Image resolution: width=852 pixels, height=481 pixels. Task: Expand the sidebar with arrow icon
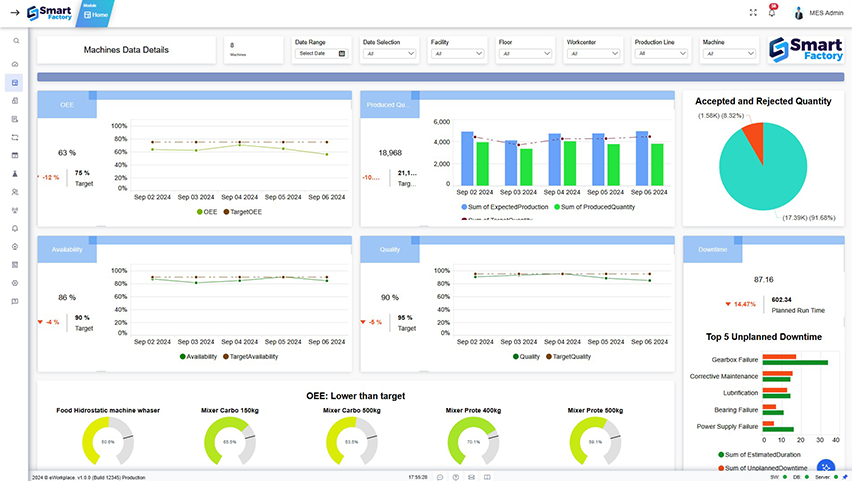pyautogui.click(x=15, y=13)
